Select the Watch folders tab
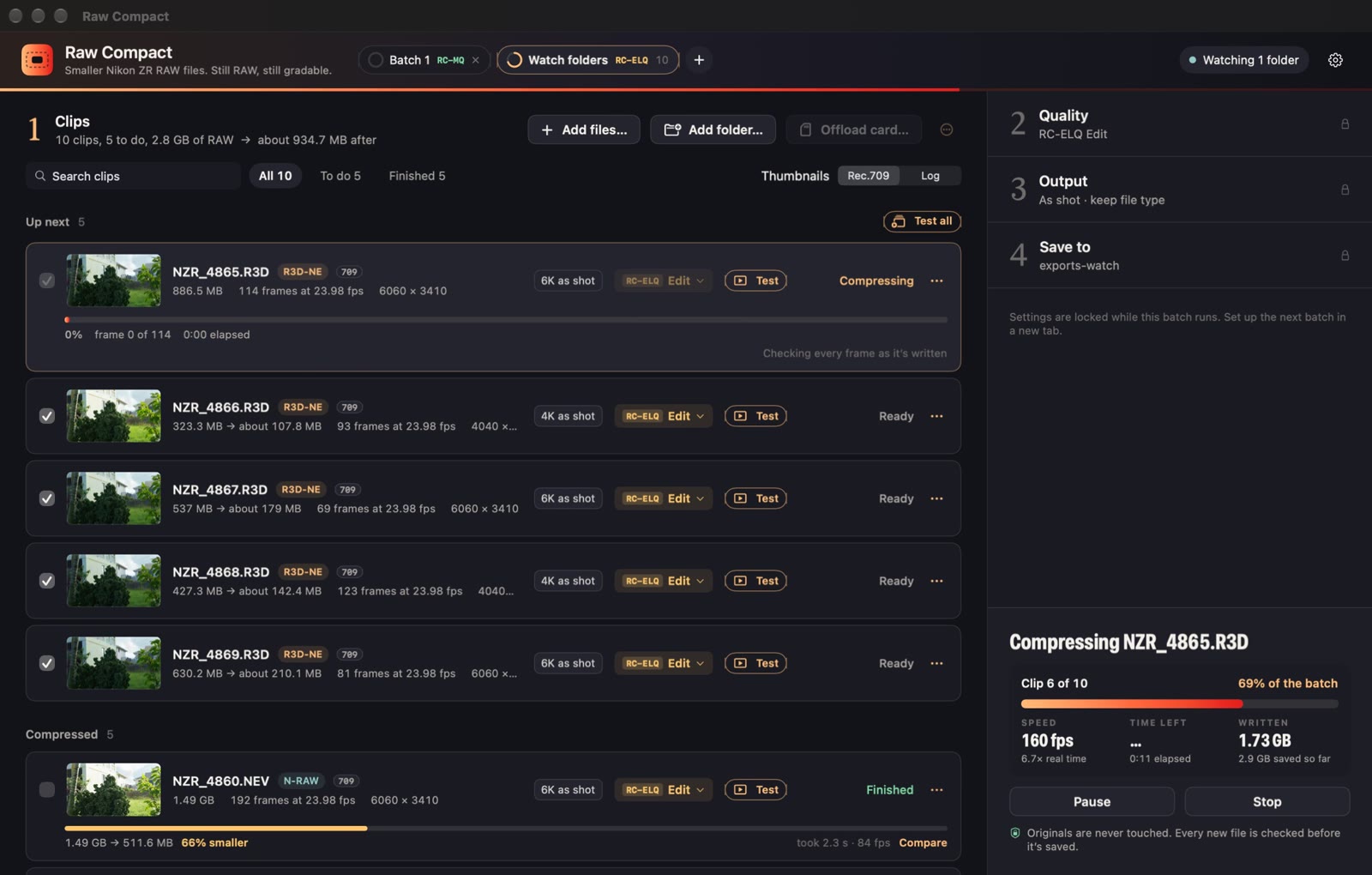Image resolution: width=1372 pixels, height=875 pixels. (587, 60)
